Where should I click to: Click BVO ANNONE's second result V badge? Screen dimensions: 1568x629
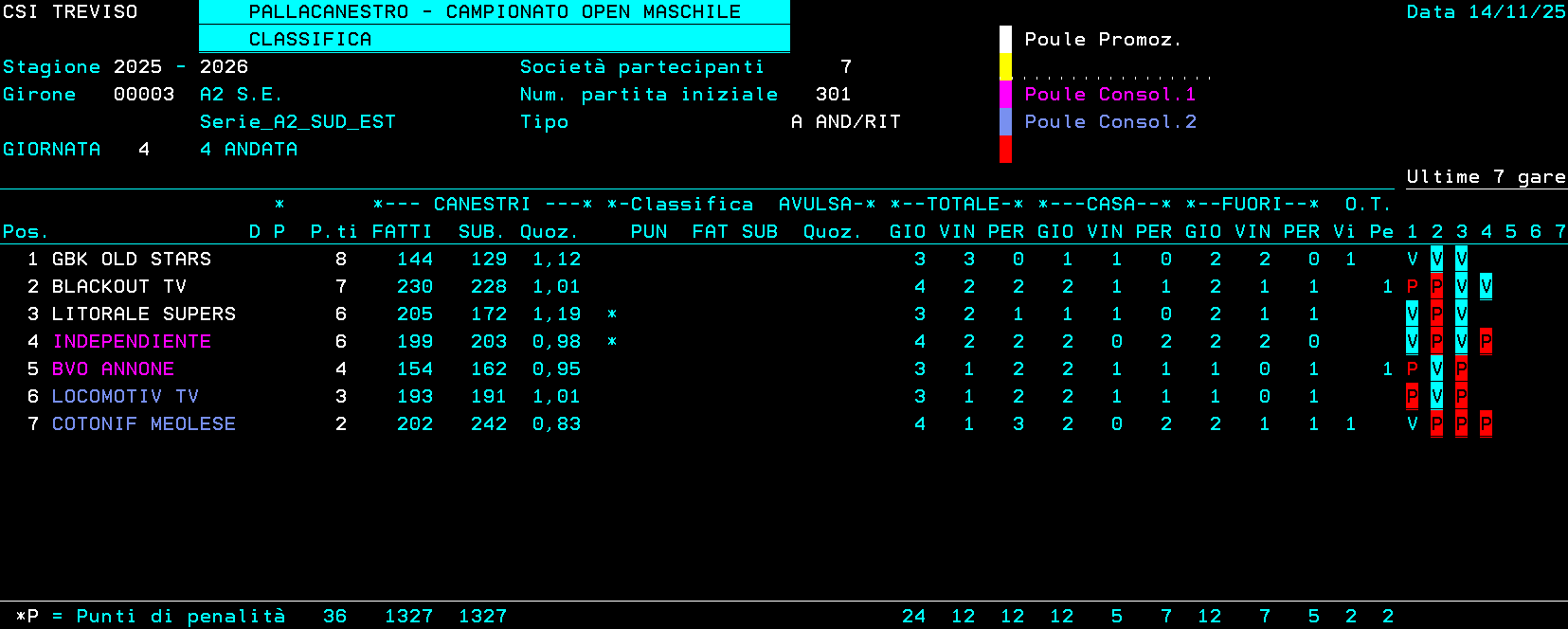[x=1436, y=368]
